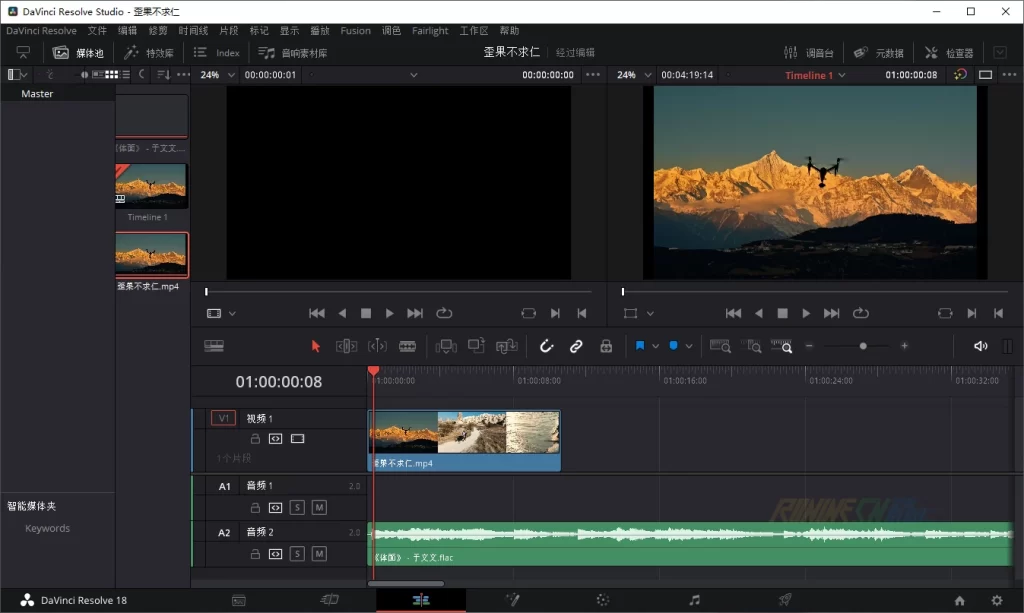Open project settings gear icon
This screenshot has width=1024, height=613.
click(x=996, y=600)
